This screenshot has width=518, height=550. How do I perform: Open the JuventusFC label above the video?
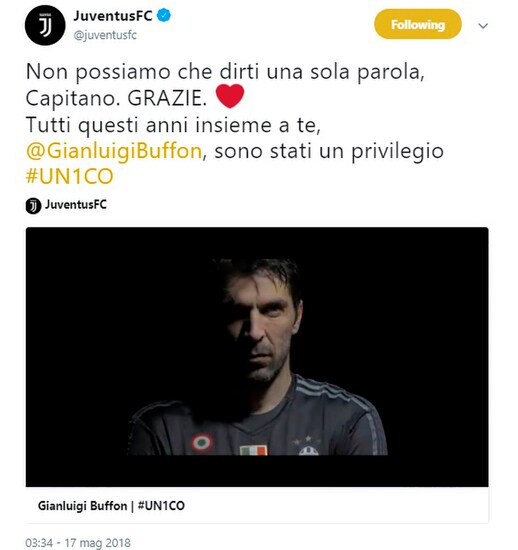pos(76,204)
